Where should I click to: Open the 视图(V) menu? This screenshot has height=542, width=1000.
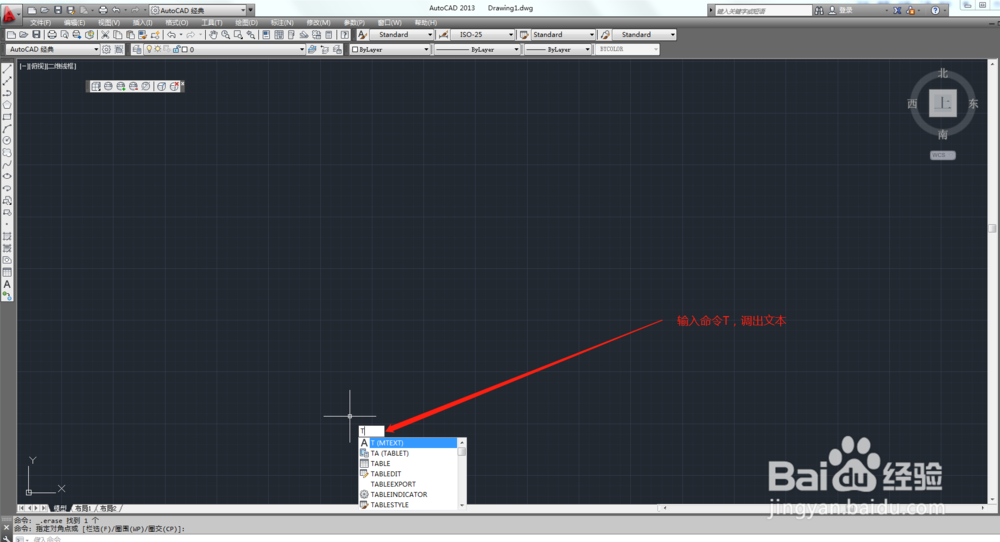click(108, 23)
